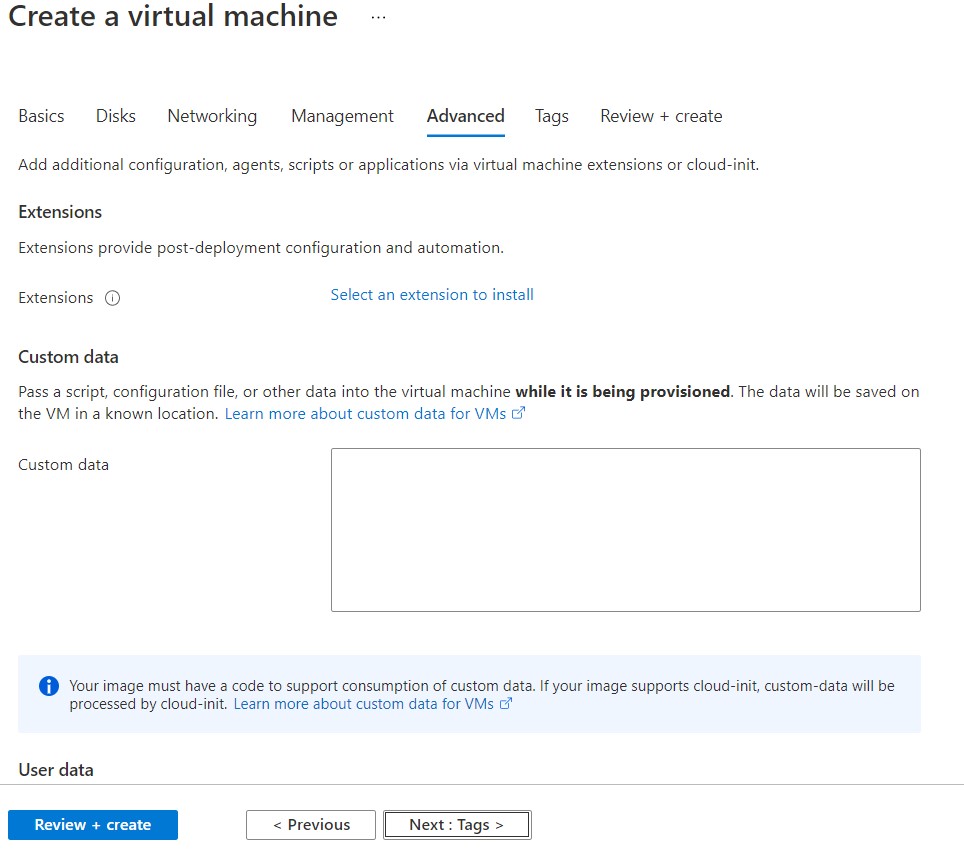This screenshot has width=964, height=854.
Task: Click the Advanced tab
Action: [x=465, y=116]
